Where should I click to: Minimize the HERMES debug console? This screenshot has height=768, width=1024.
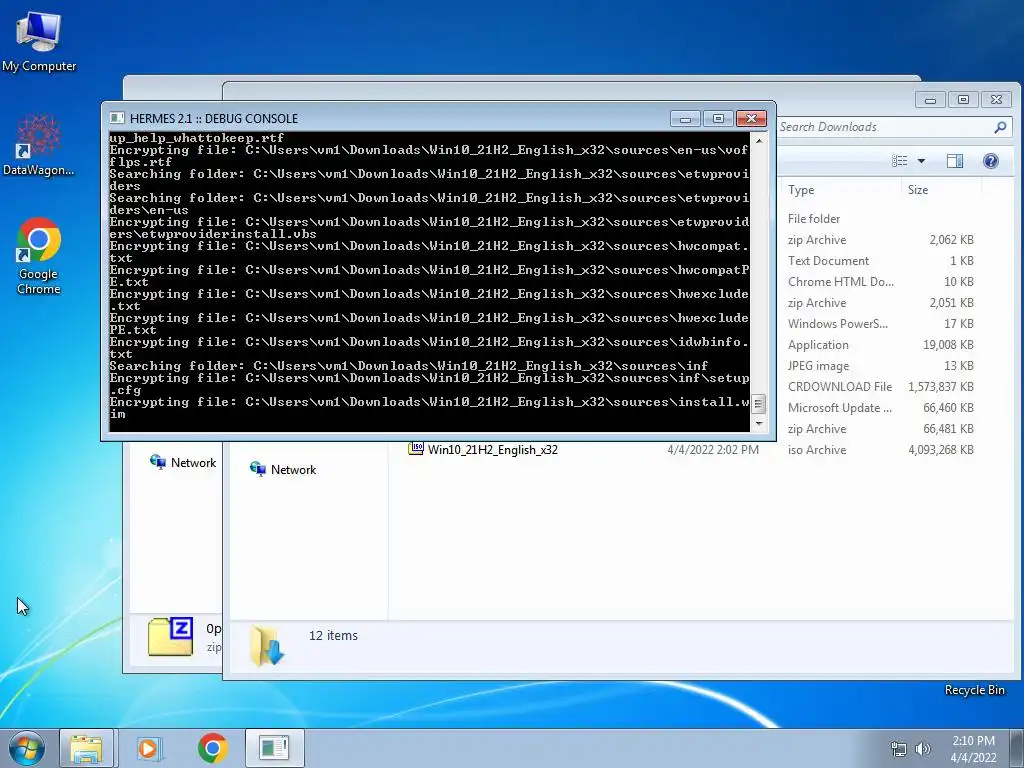click(x=685, y=119)
